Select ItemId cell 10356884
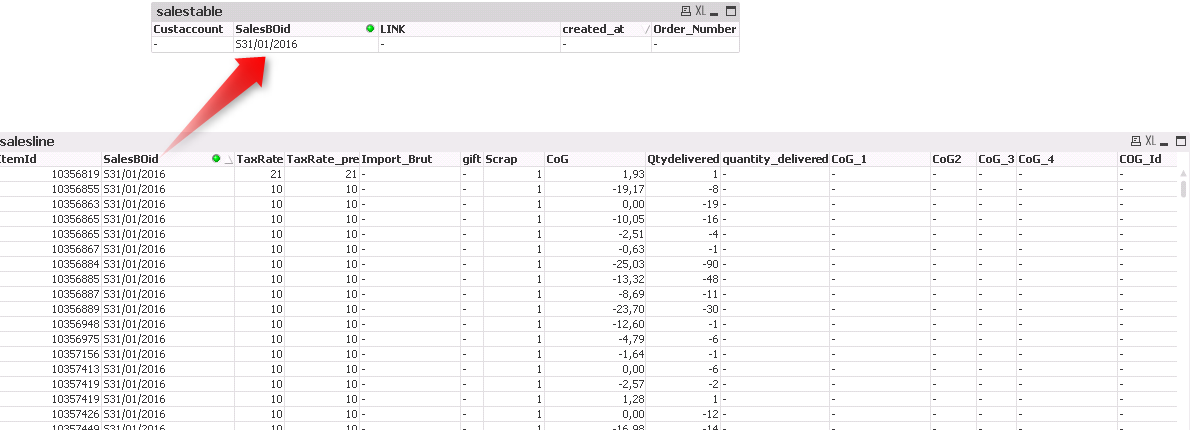Image resolution: width=1190 pixels, height=430 pixels. [75, 264]
